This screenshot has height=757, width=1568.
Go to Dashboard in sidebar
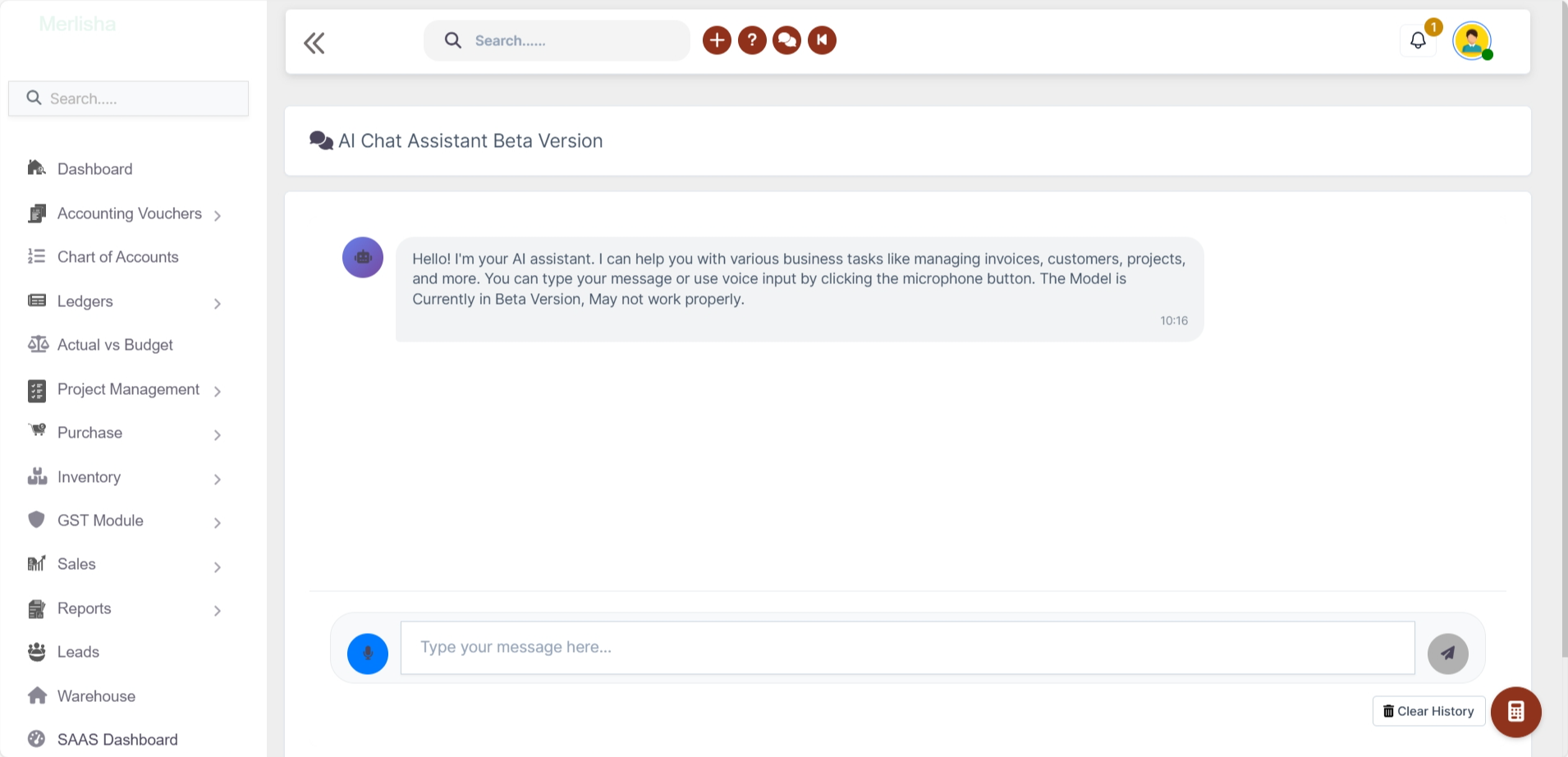click(x=94, y=169)
